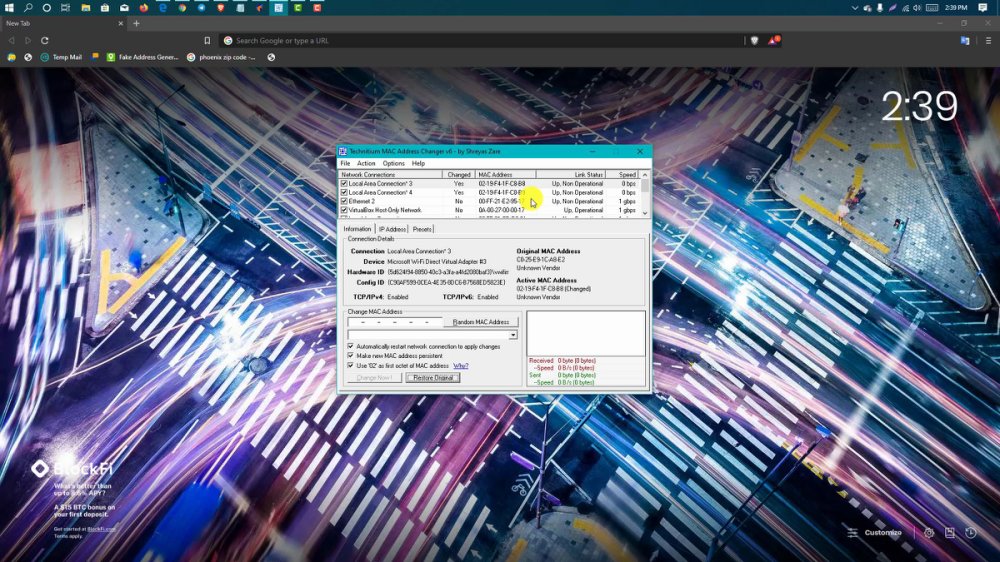
Task: Open Brave Shields lion icon
Action: coord(754,40)
